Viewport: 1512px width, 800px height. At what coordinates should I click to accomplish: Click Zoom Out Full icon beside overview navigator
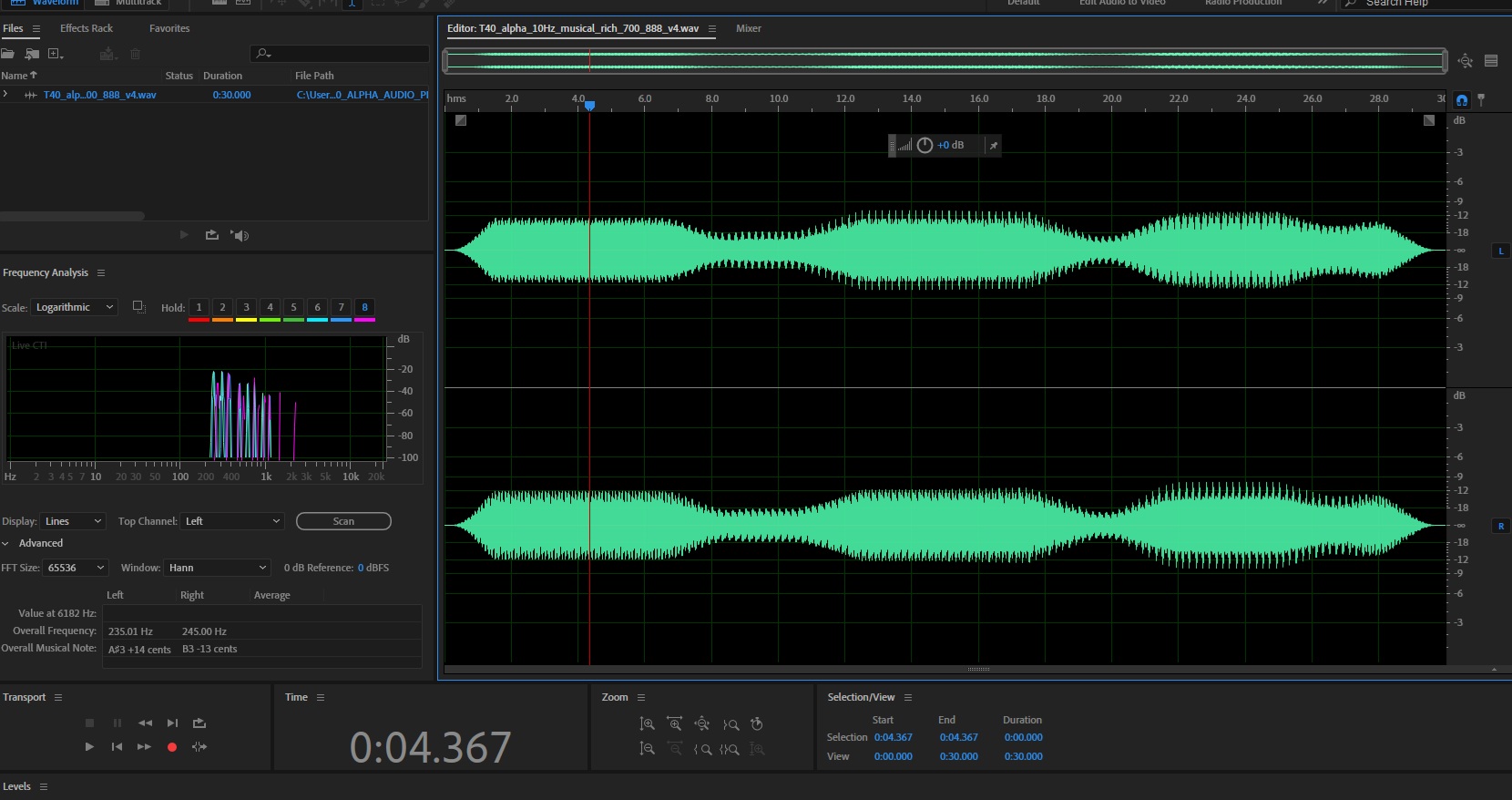pyautogui.click(x=1465, y=61)
